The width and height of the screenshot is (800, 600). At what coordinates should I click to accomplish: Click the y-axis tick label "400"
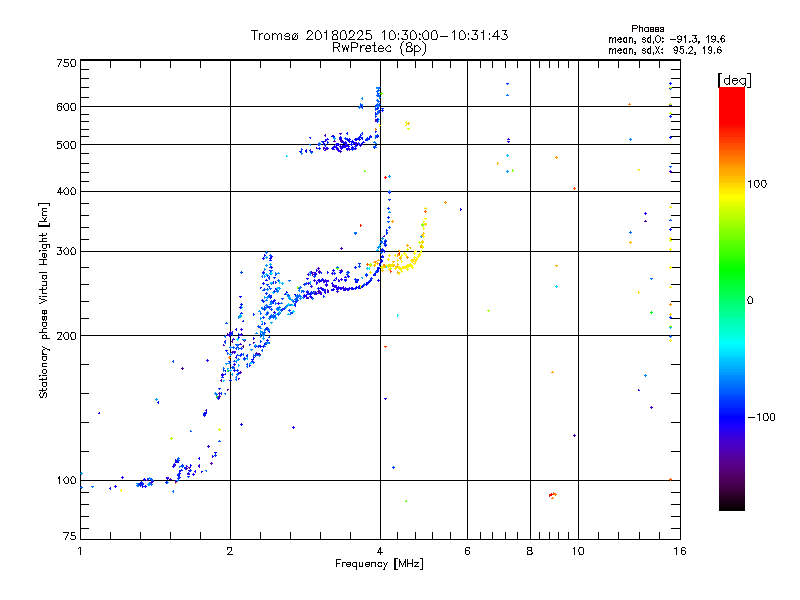pos(66,192)
